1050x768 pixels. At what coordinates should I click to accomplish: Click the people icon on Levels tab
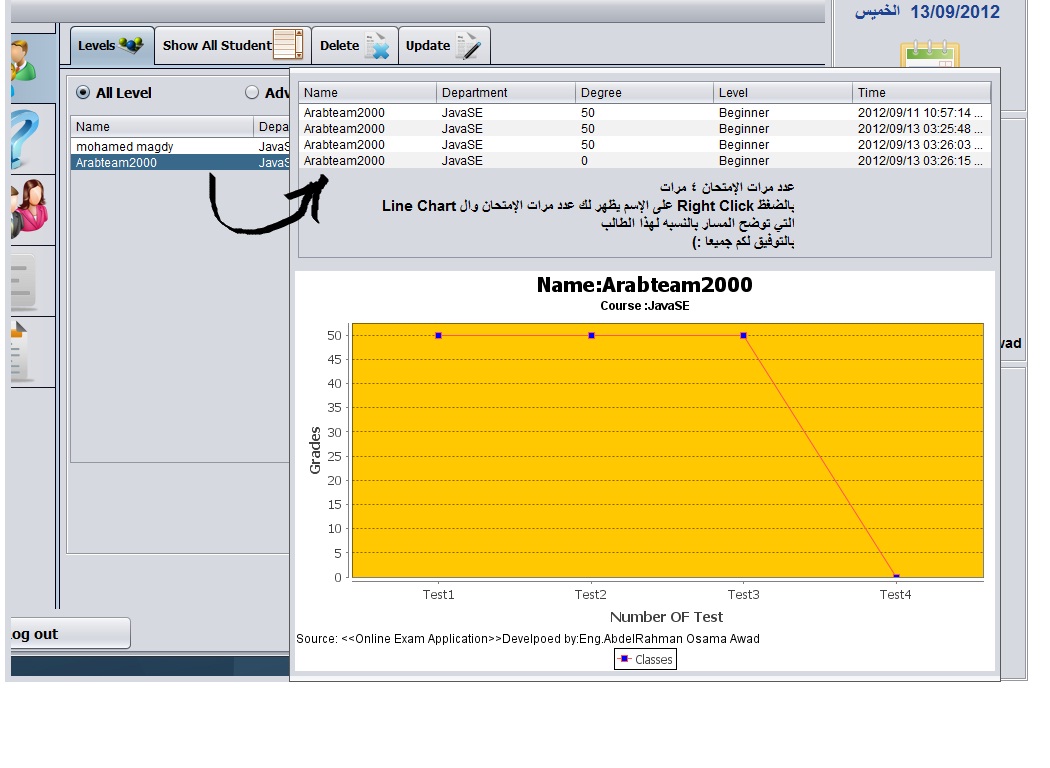131,46
